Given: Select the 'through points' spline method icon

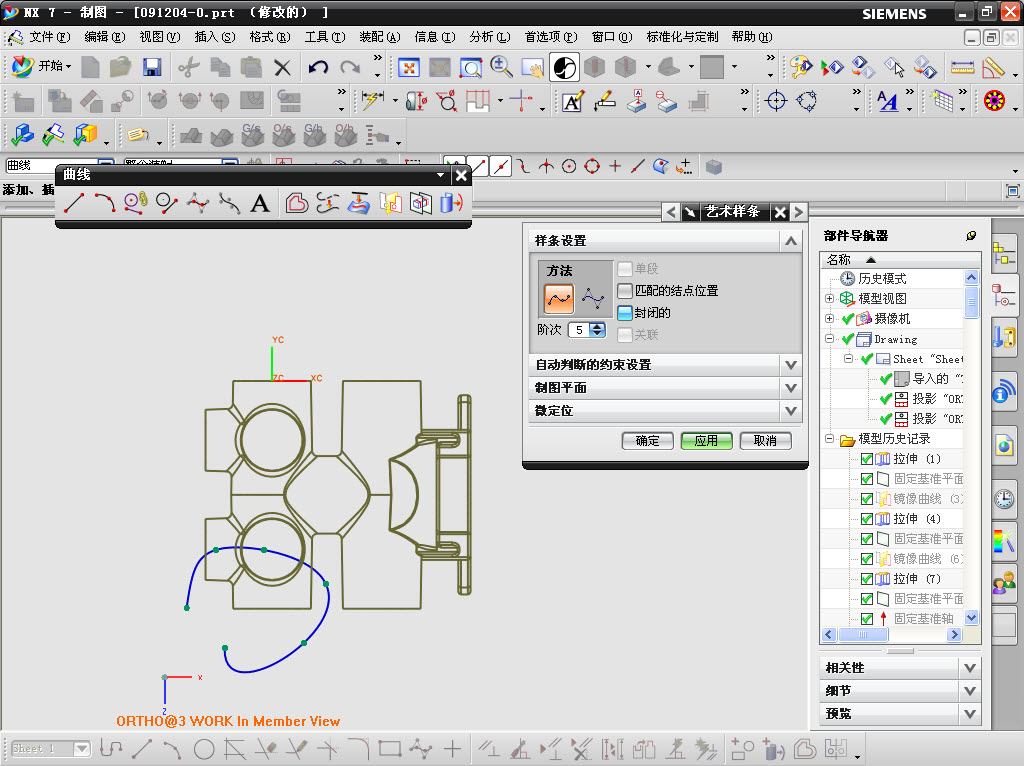Looking at the screenshot, I should coord(559,298).
